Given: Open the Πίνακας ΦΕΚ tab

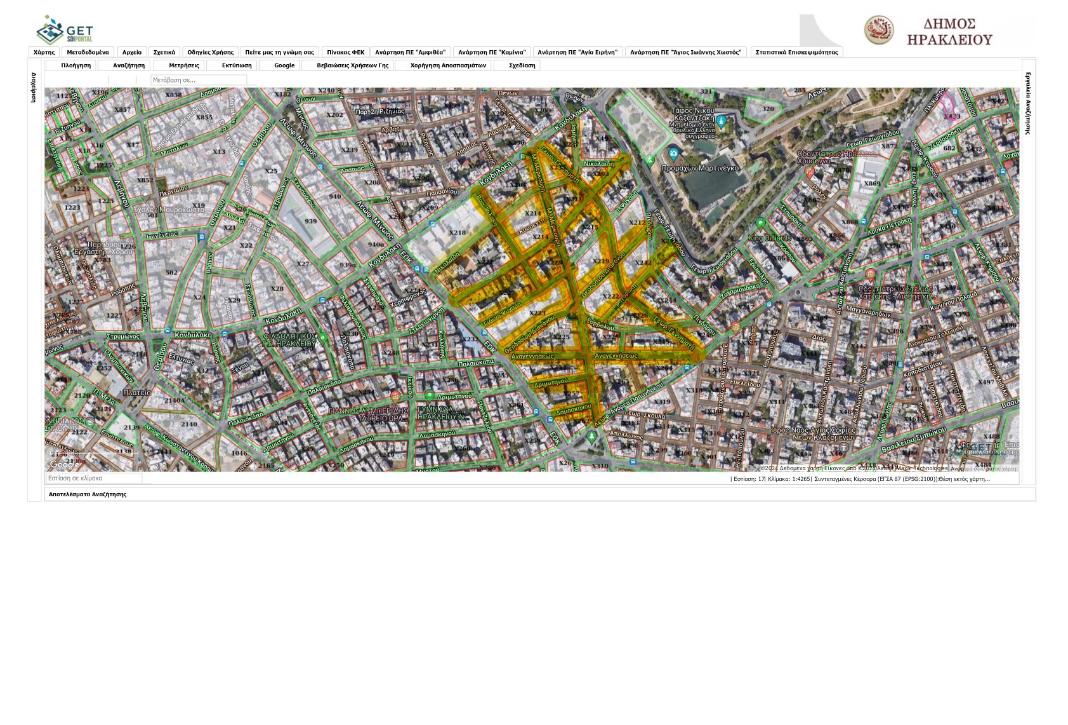Looking at the screenshot, I should pyautogui.click(x=345, y=52).
